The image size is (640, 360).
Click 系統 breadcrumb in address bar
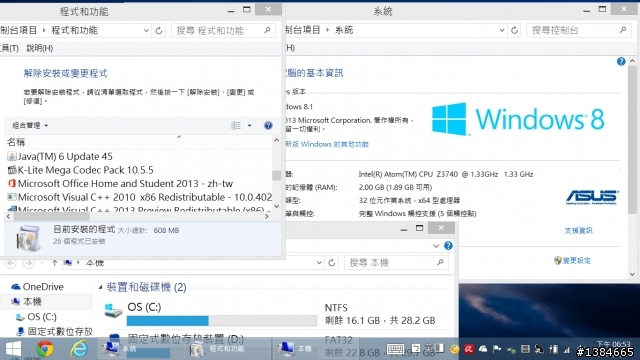coord(344,30)
